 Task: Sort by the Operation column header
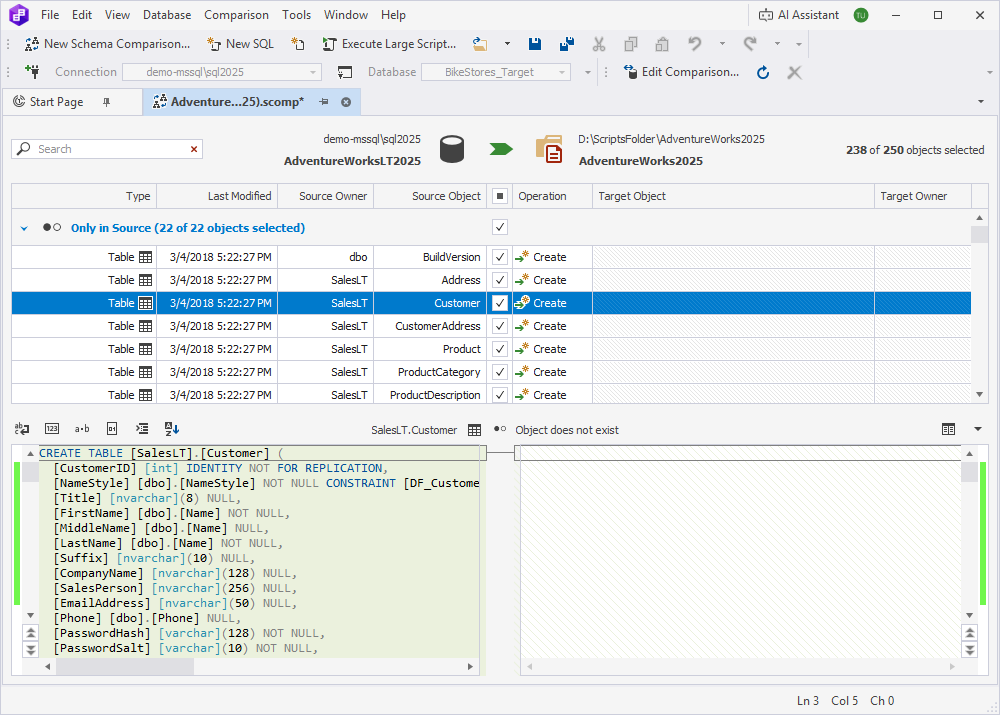tap(552, 196)
